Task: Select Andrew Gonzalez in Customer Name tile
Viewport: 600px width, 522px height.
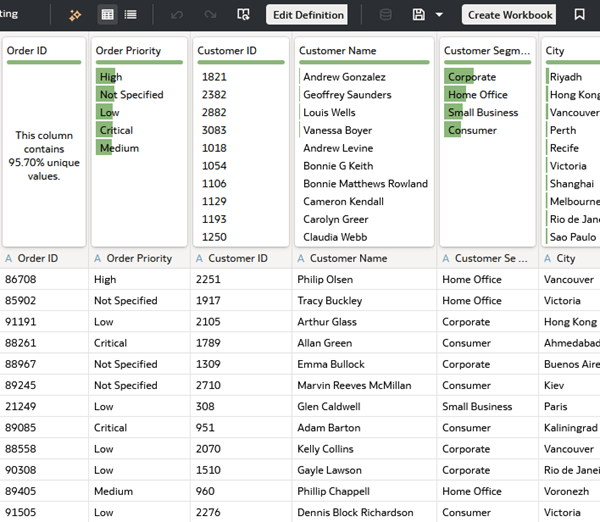Action: 344,77
